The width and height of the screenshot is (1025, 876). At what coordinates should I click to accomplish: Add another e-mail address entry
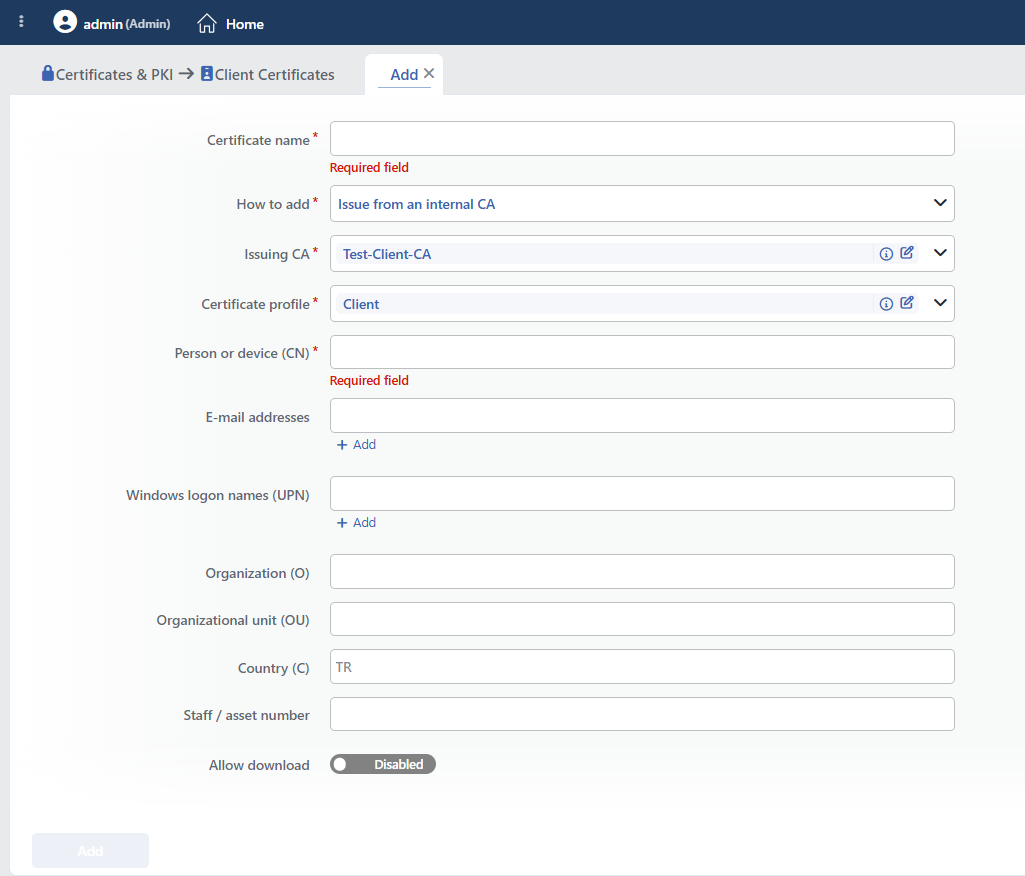click(356, 445)
